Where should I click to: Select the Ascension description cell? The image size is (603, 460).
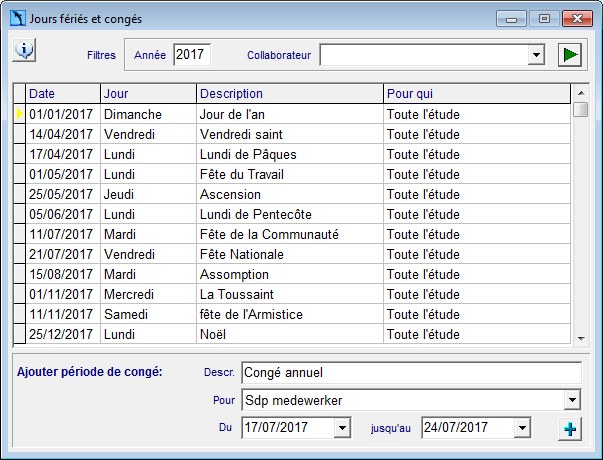[290, 194]
